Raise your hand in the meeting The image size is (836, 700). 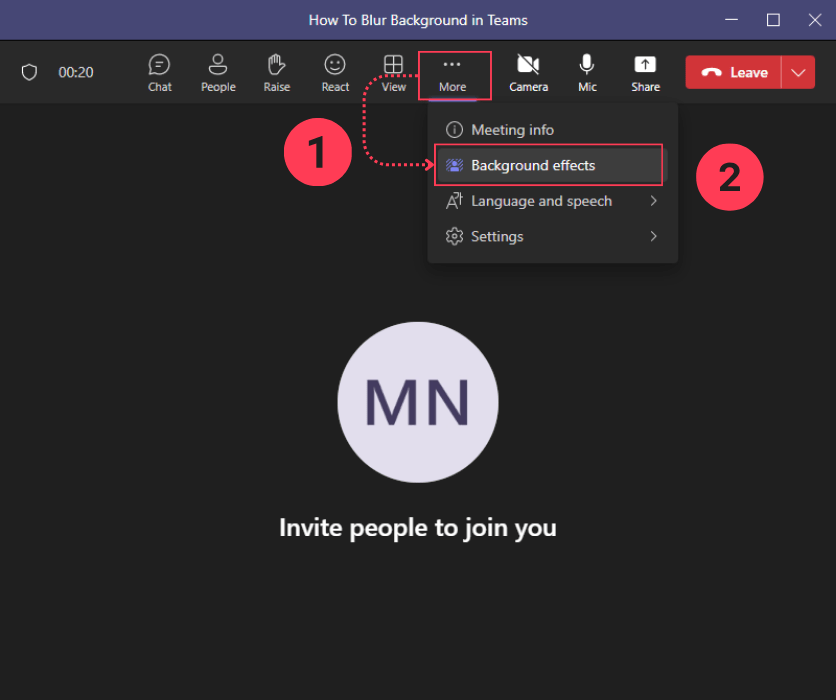pyautogui.click(x=276, y=72)
